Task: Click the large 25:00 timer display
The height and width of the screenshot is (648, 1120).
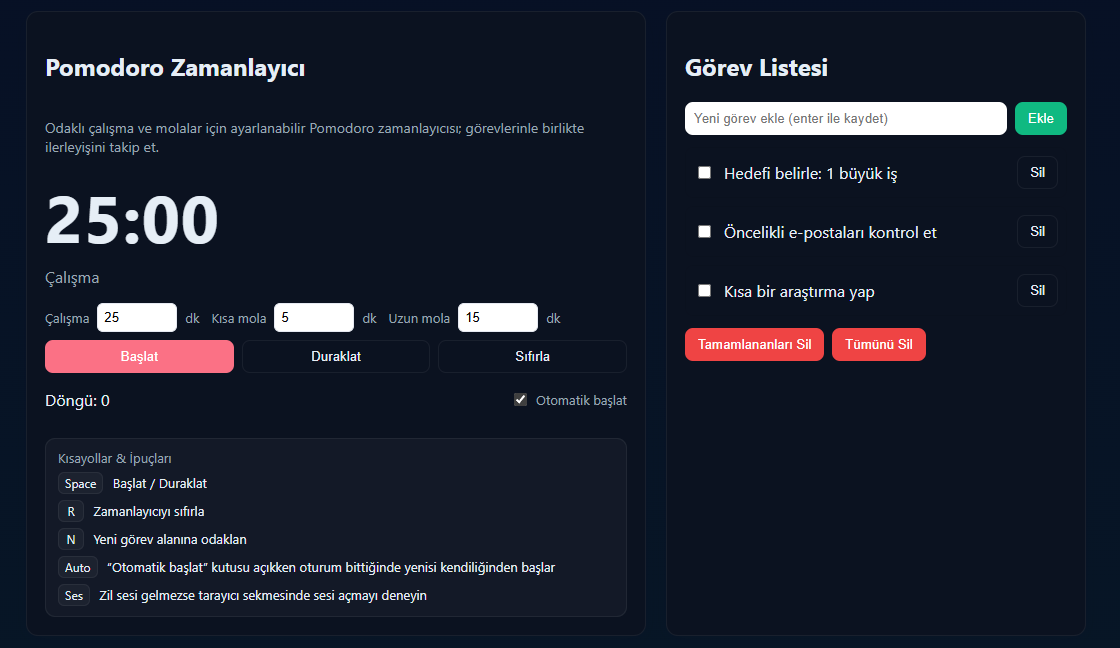Action: tap(131, 221)
